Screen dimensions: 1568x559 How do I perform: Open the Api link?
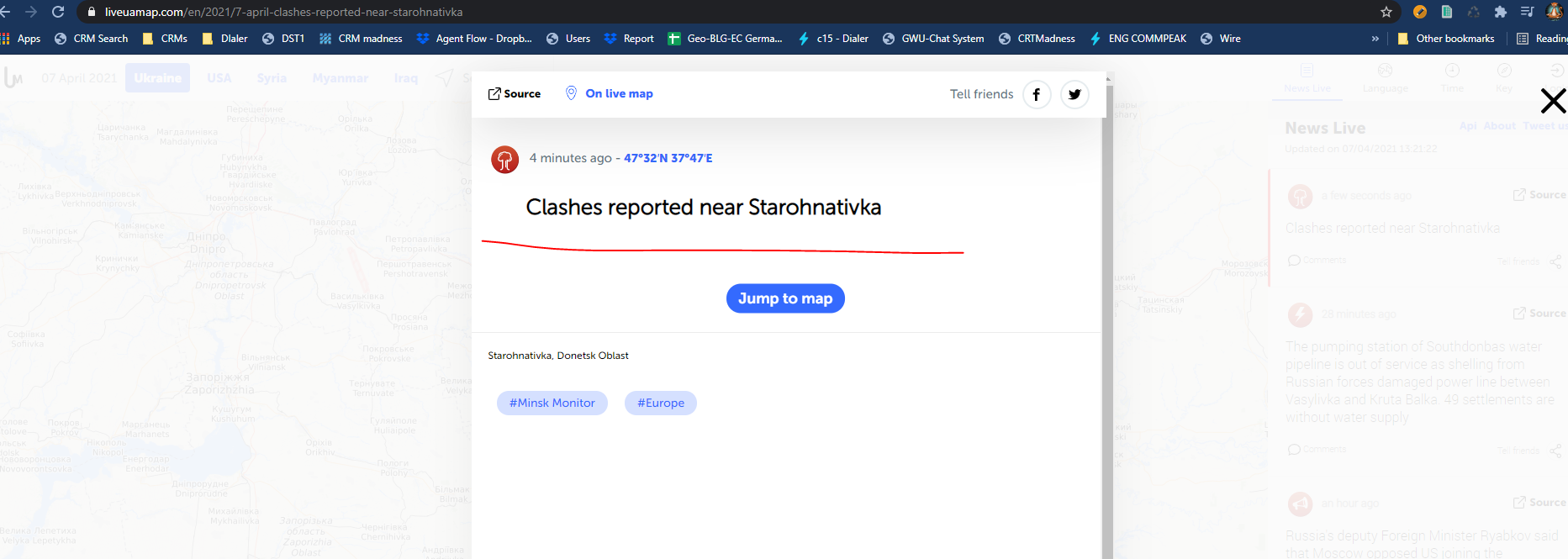(1468, 126)
